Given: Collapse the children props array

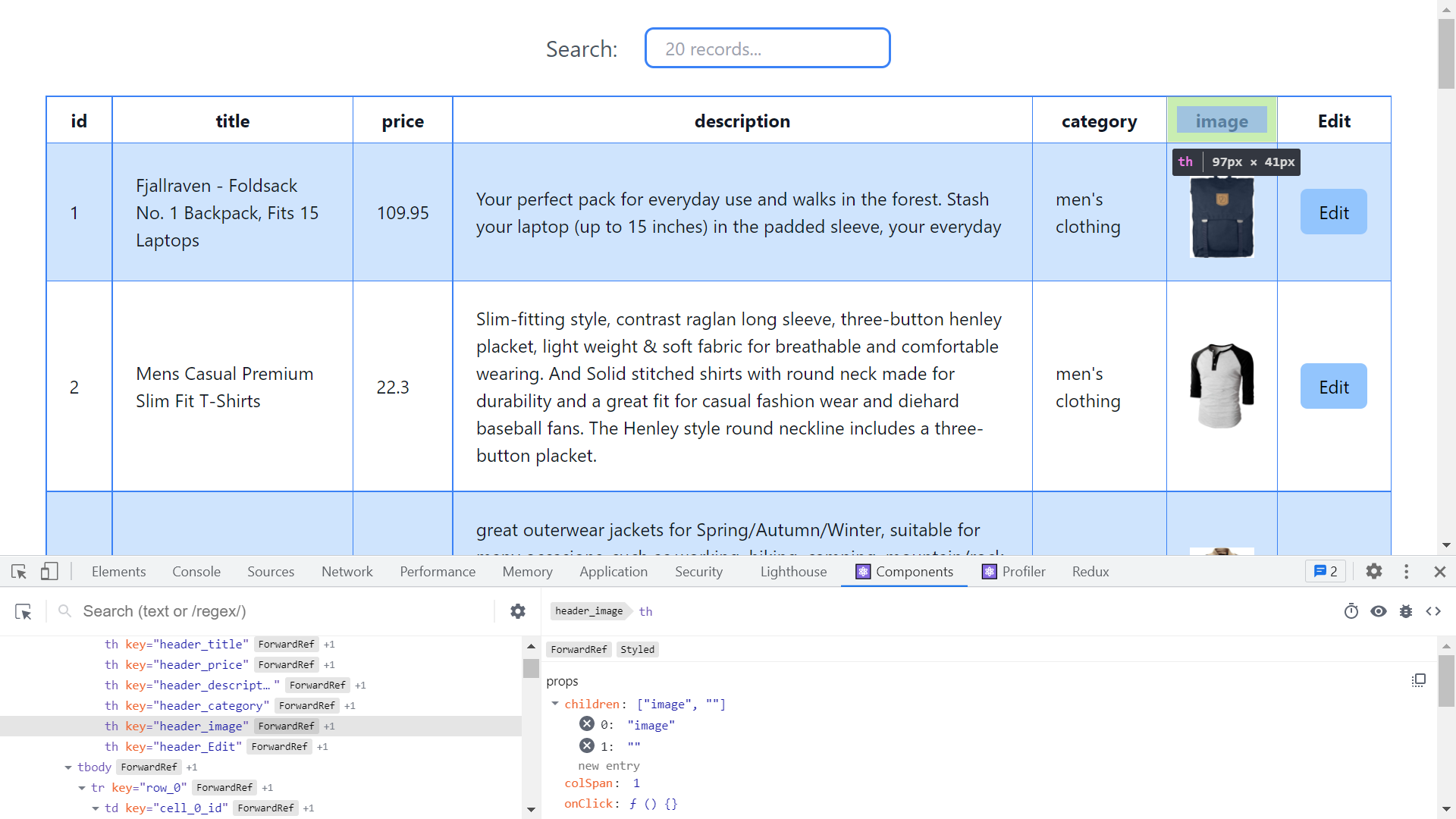Looking at the screenshot, I should [555, 704].
